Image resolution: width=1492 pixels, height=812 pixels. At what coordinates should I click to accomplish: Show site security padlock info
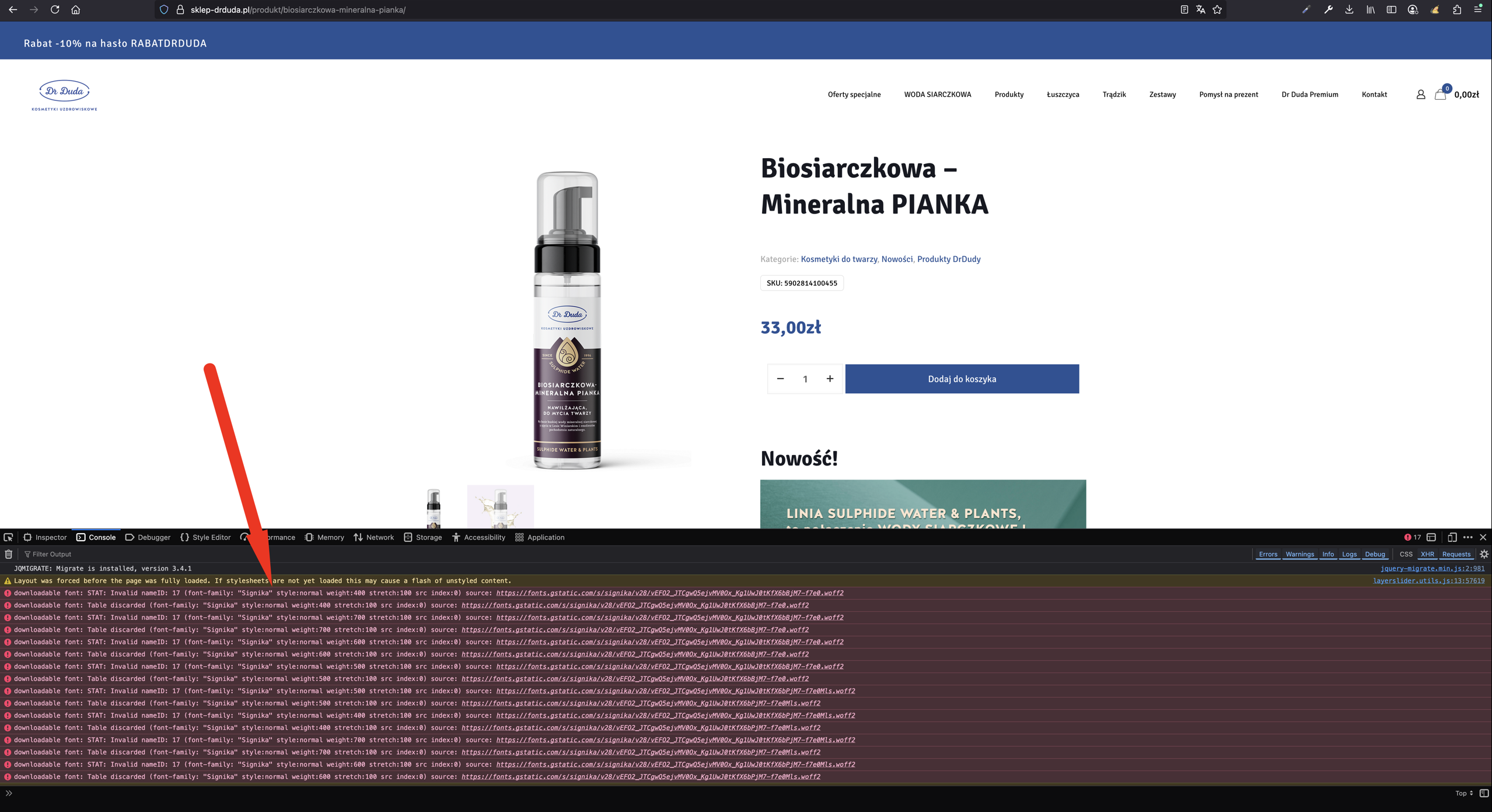[x=180, y=10]
